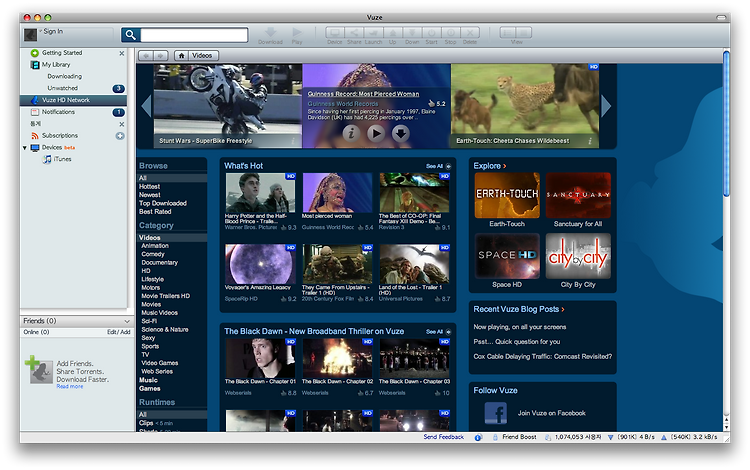Open the Voyager's Amazing Legacy thumbnail
The width and height of the screenshot is (750, 470).
(x=260, y=264)
